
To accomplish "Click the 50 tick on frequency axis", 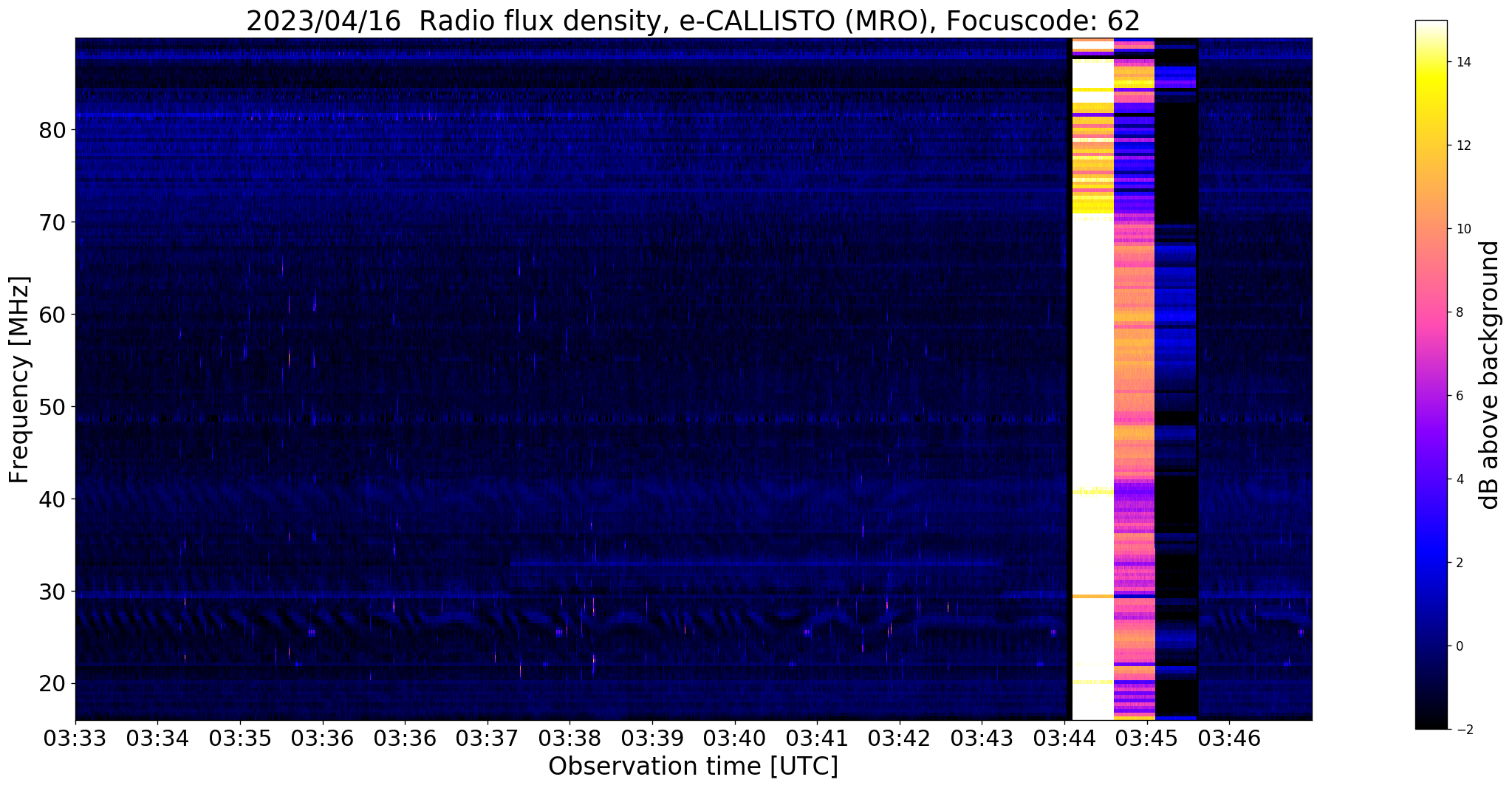I will pos(52,408).
